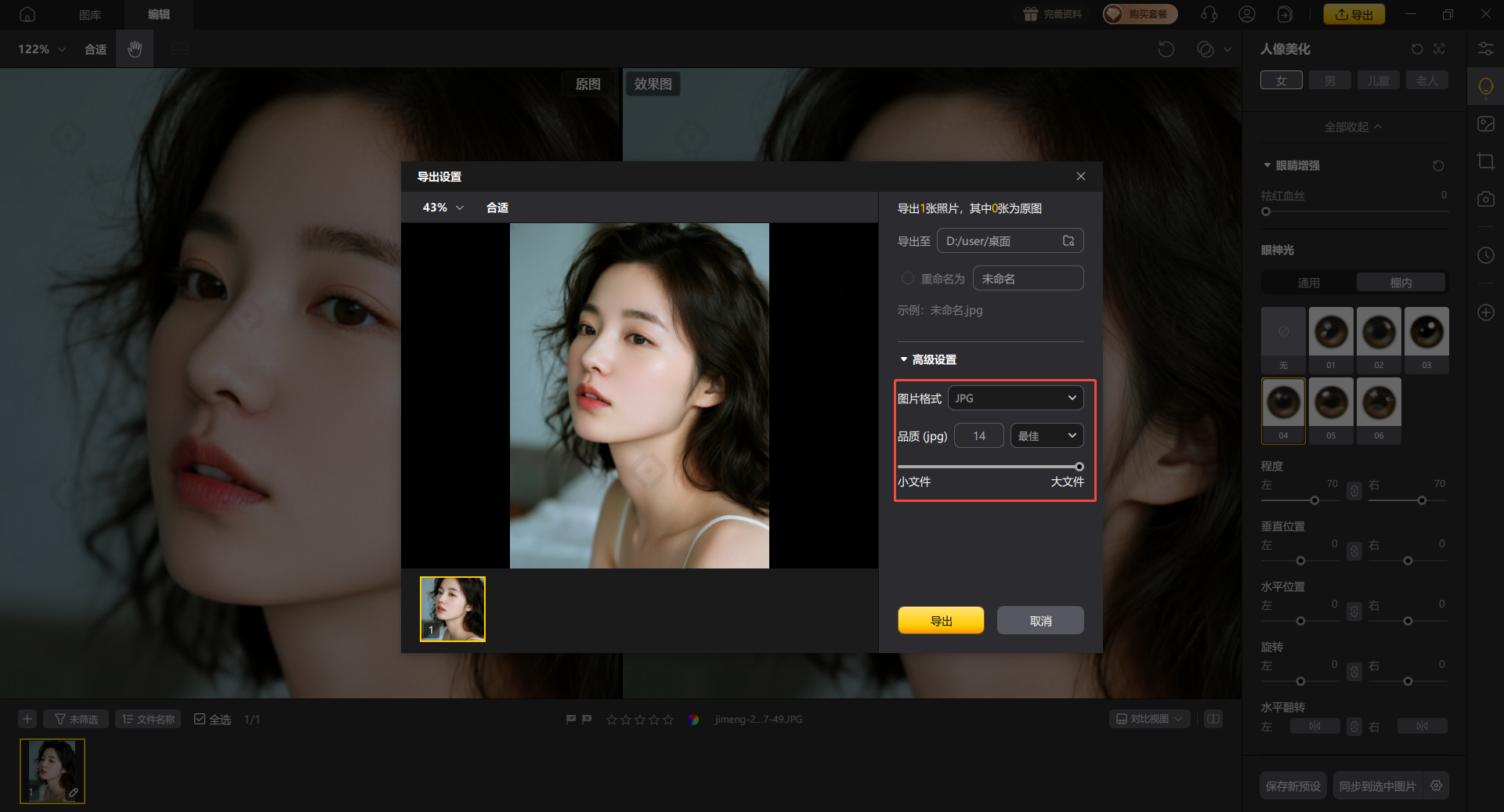Open the crop tool in right sidebar

(1485, 162)
